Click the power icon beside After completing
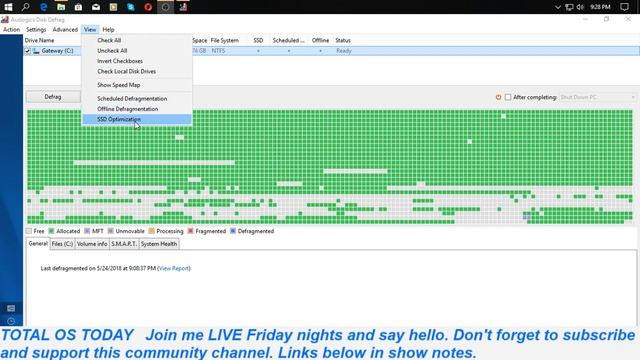The height and width of the screenshot is (360, 640). click(498, 97)
